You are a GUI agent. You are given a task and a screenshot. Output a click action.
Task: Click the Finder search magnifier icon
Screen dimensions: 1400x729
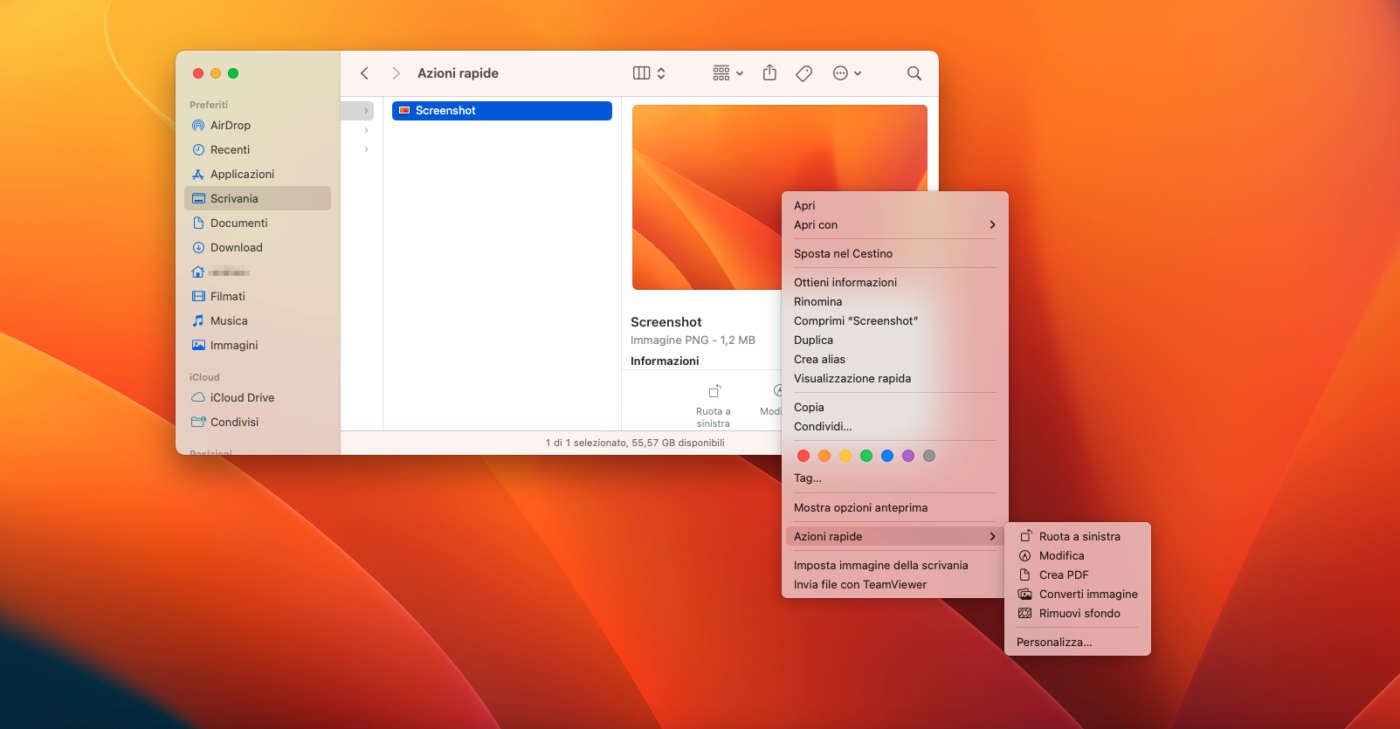coord(914,73)
